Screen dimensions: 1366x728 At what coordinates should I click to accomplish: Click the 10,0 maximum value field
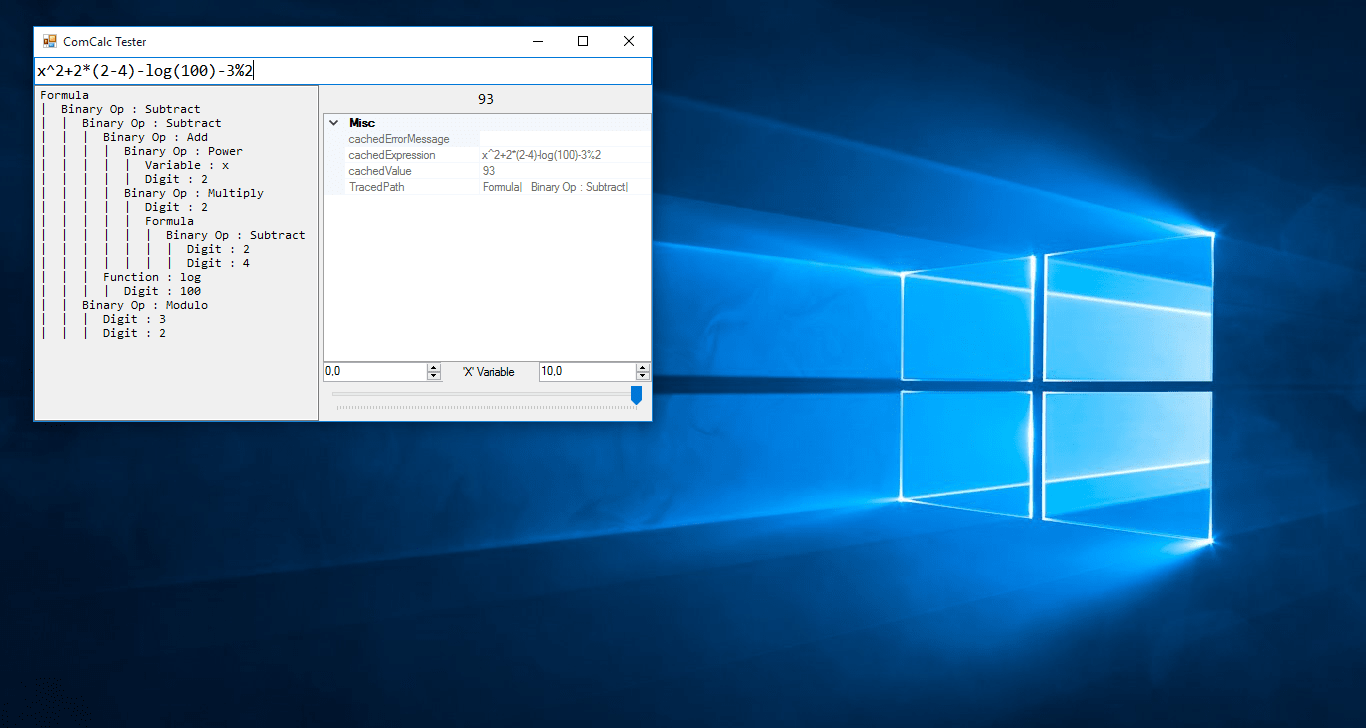pyautogui.click(x=587, y=371)
